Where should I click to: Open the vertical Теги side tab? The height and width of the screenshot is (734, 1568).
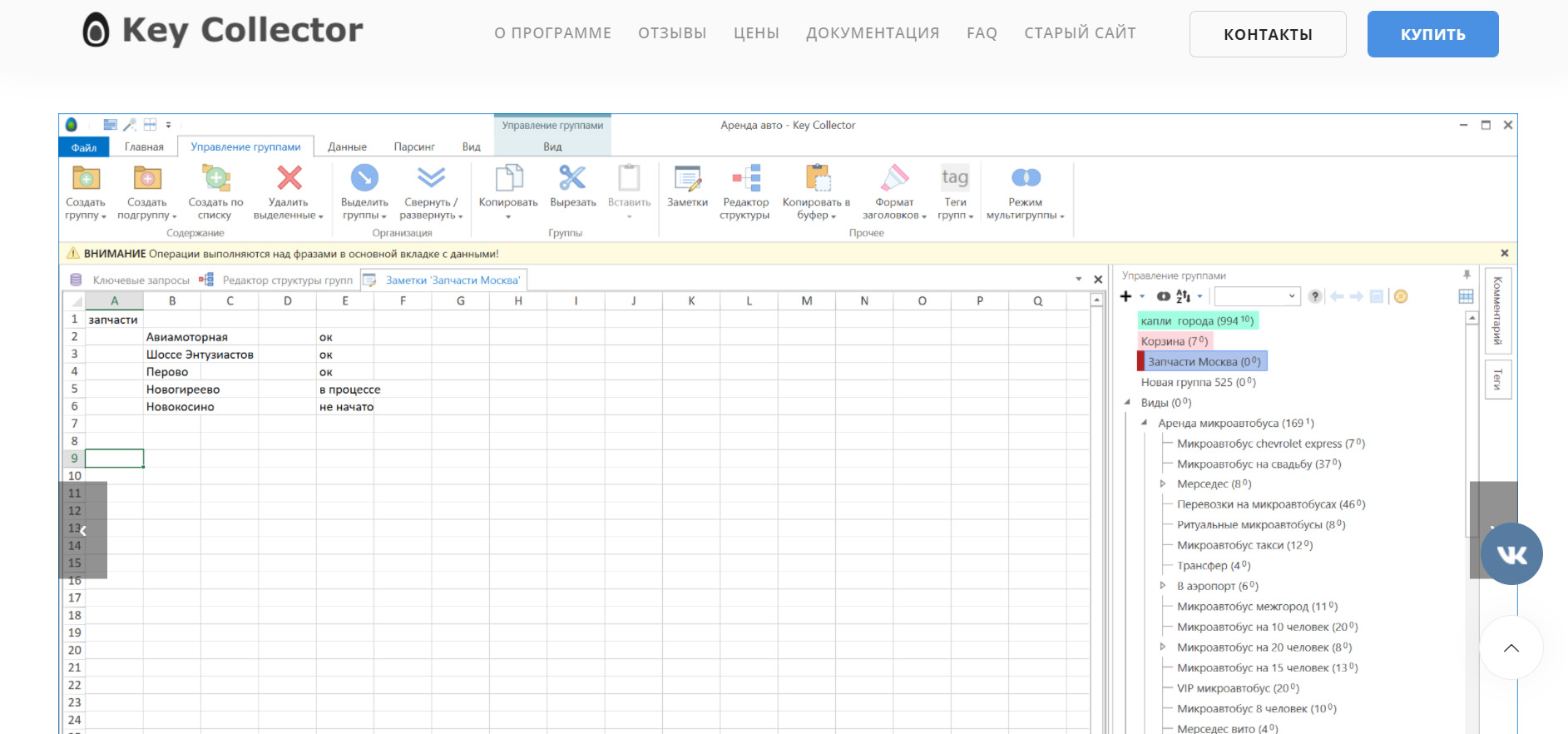tap(1497, 379)
